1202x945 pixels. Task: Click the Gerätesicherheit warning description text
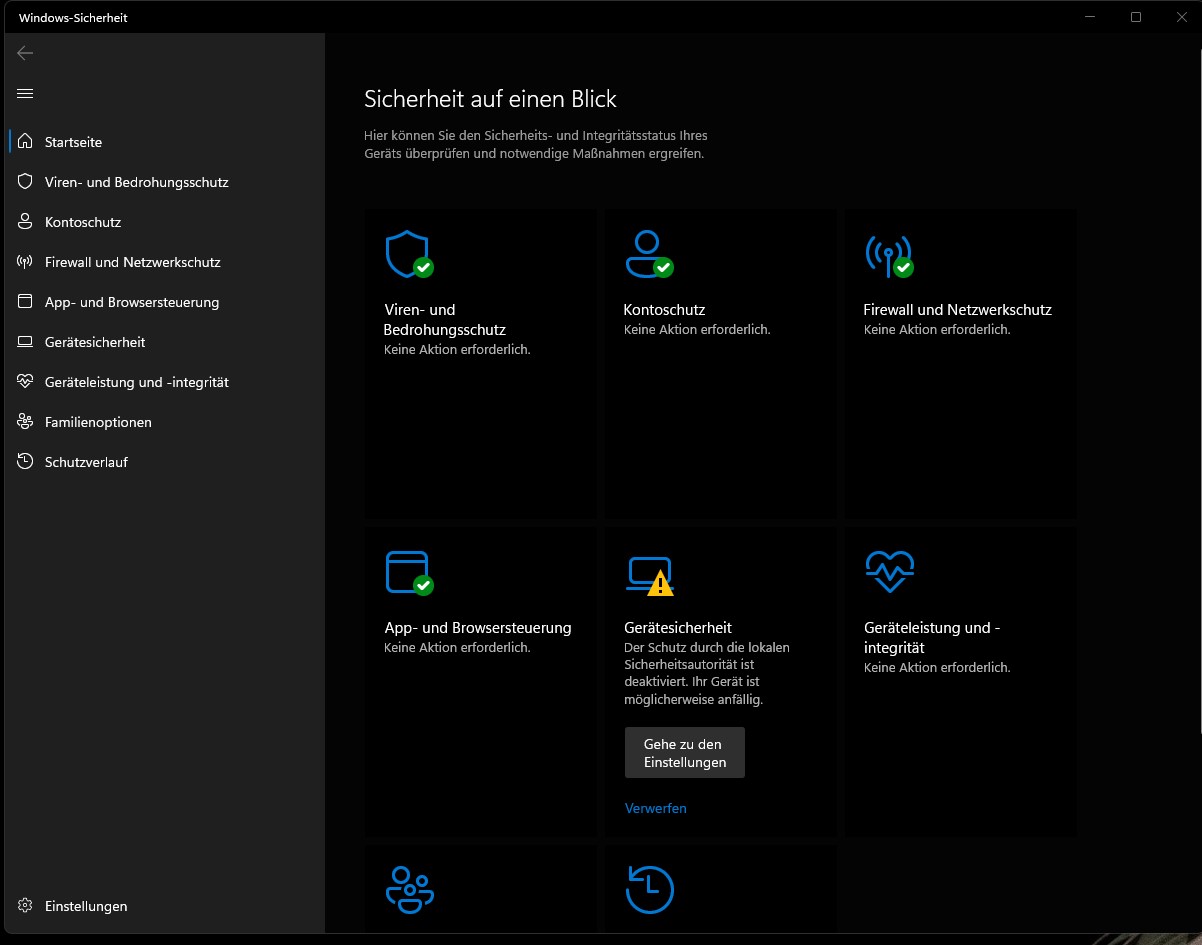(x=707, y=674)
